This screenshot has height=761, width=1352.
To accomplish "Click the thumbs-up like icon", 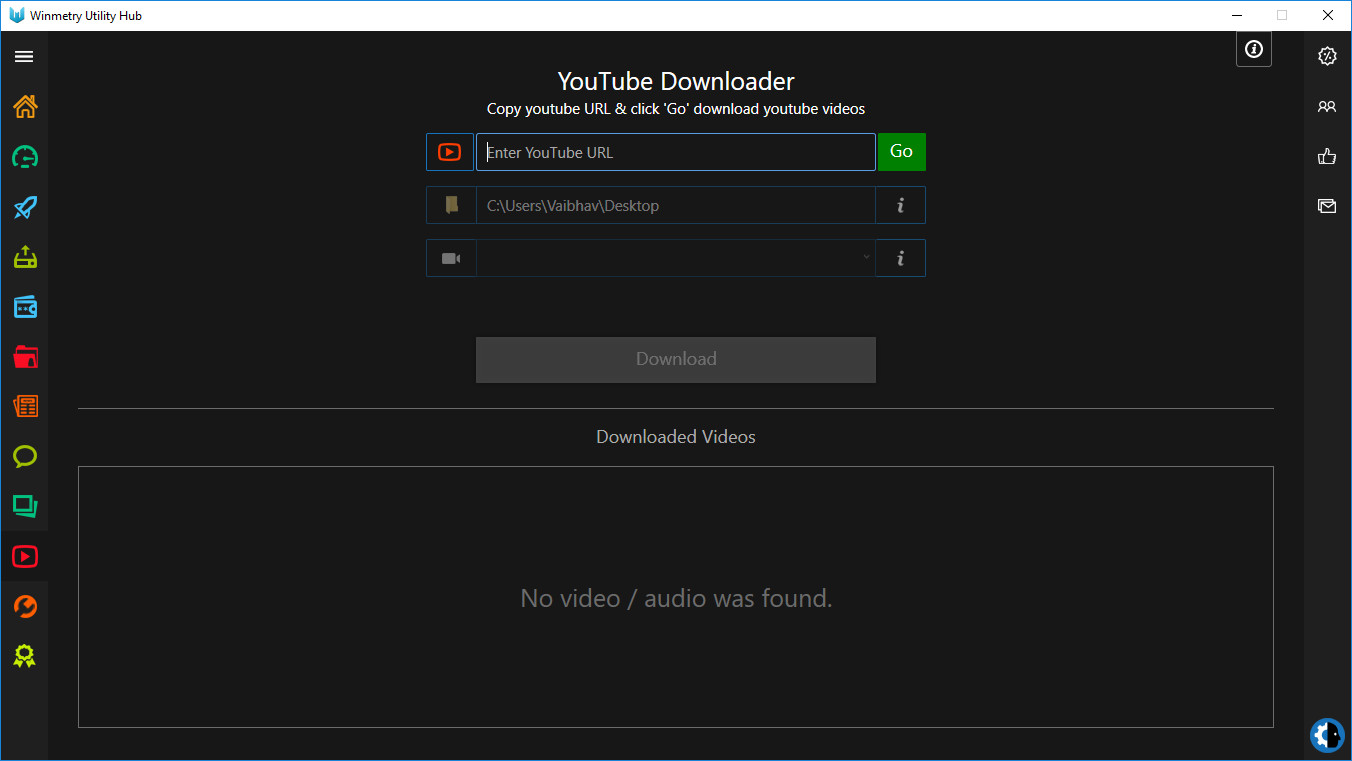I will 1327,156.
